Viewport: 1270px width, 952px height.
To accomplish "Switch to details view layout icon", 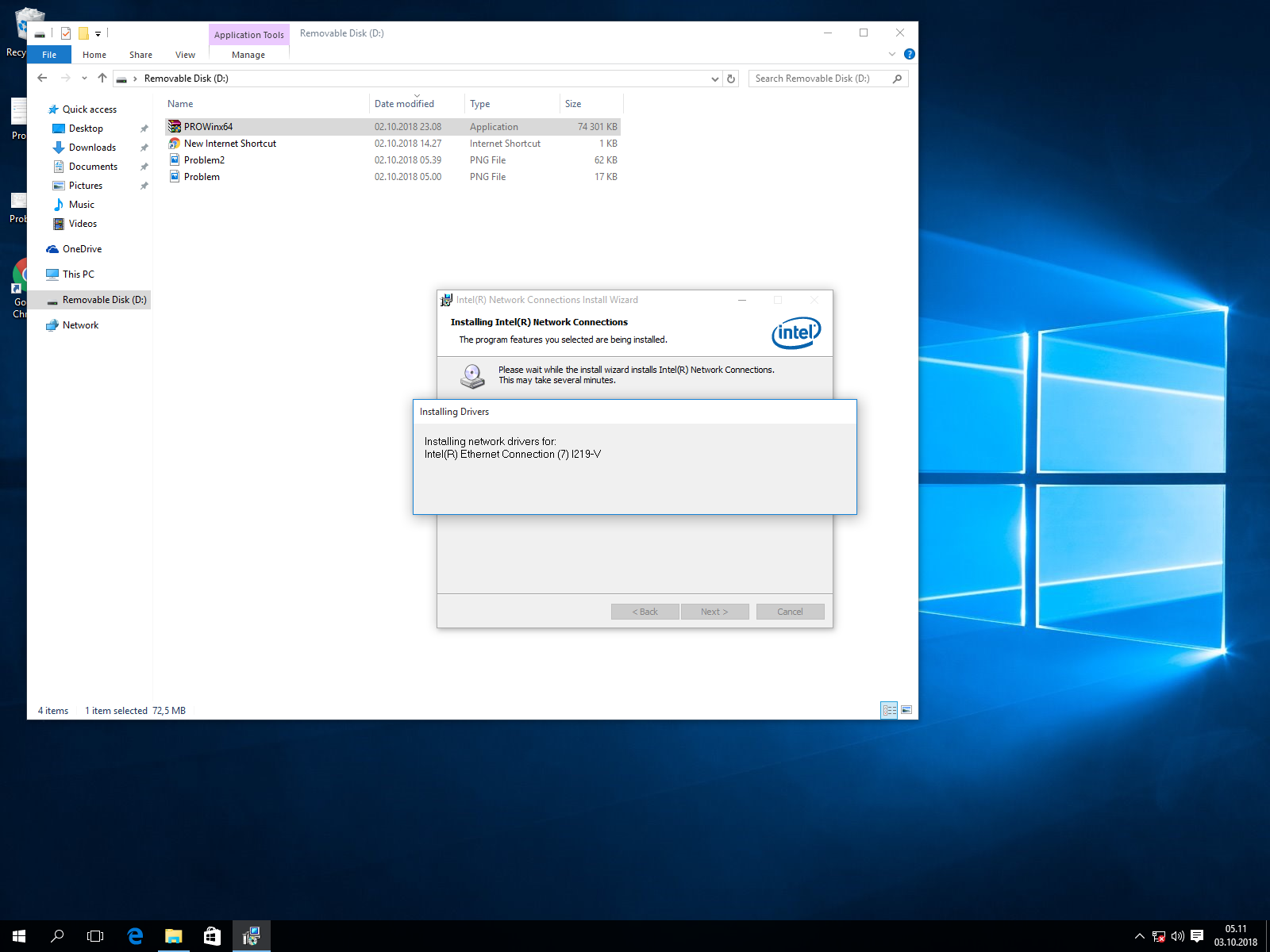I will 889,710.
